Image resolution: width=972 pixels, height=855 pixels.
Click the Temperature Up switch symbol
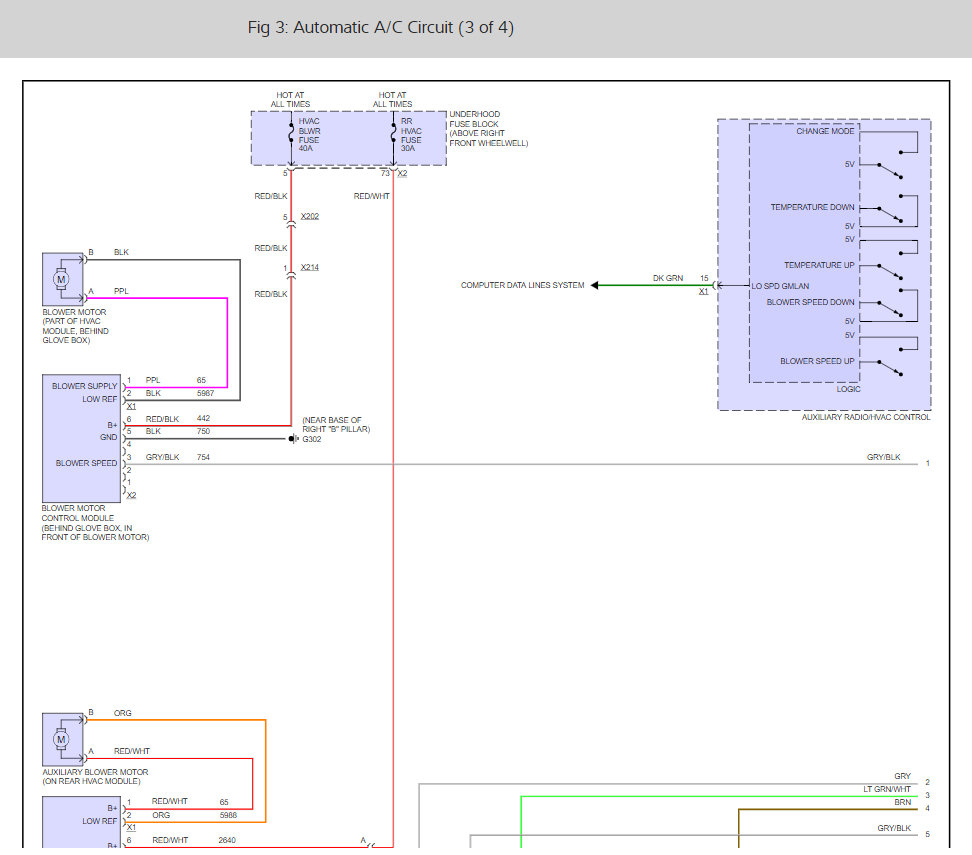point(889,260)
